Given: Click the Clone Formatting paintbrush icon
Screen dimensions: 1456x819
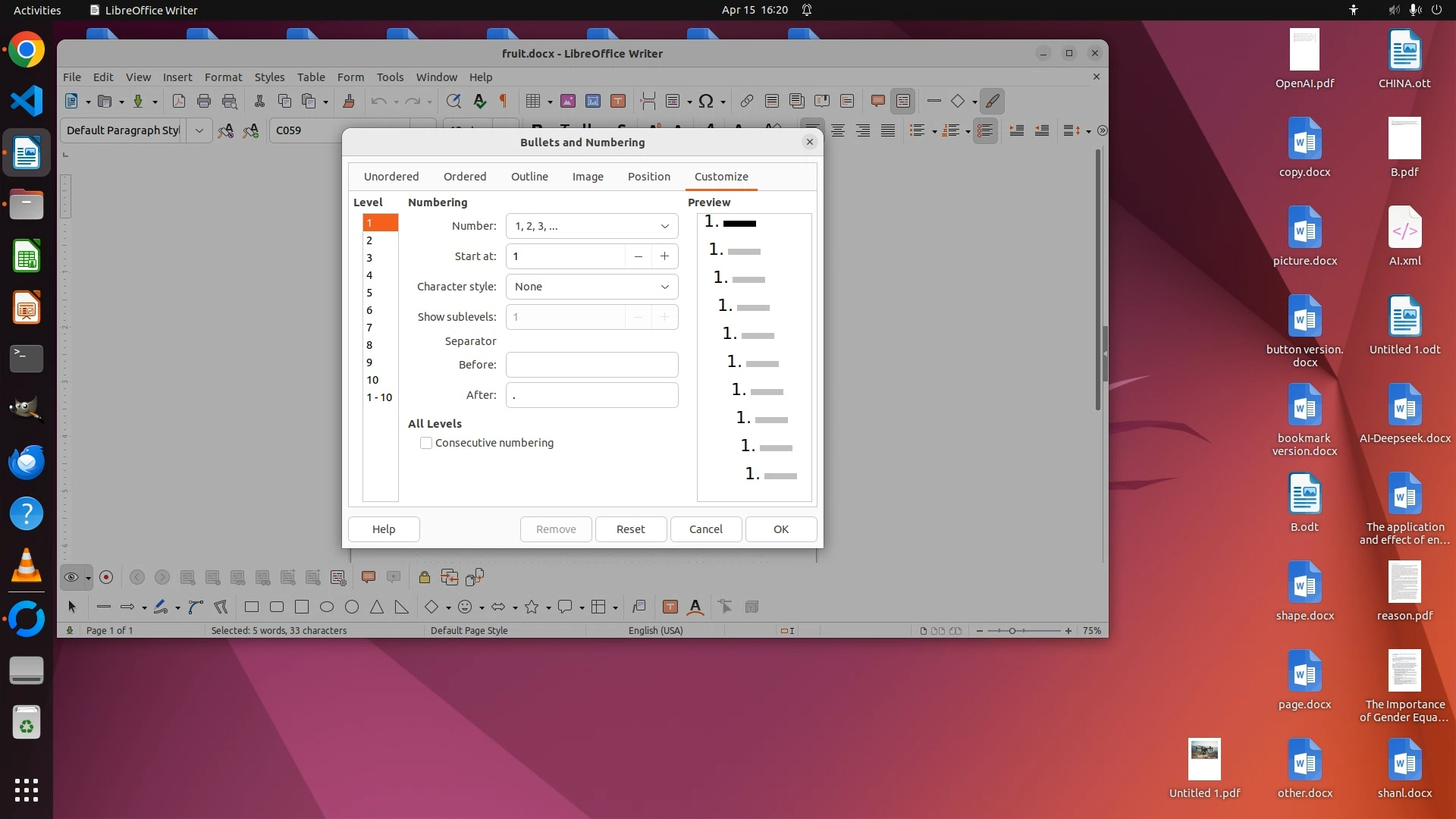Looking at the screenshot, I should (349, 101).
